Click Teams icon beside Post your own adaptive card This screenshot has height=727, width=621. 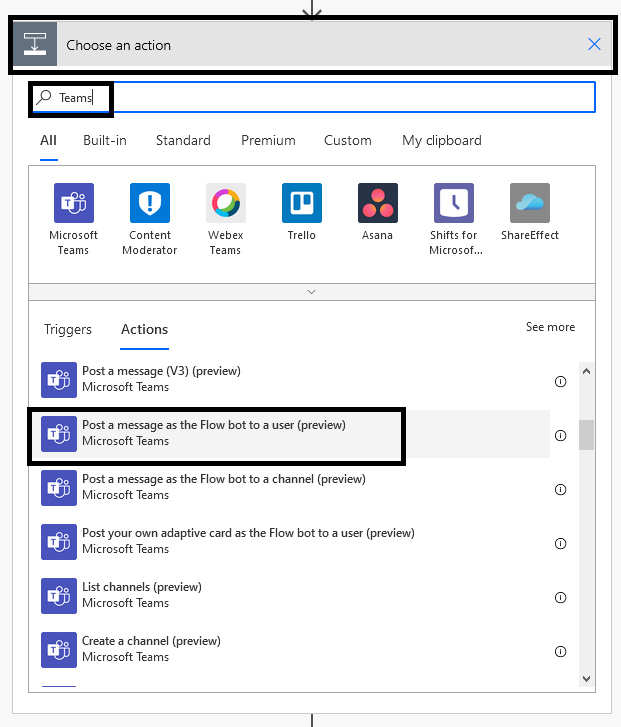59,542
